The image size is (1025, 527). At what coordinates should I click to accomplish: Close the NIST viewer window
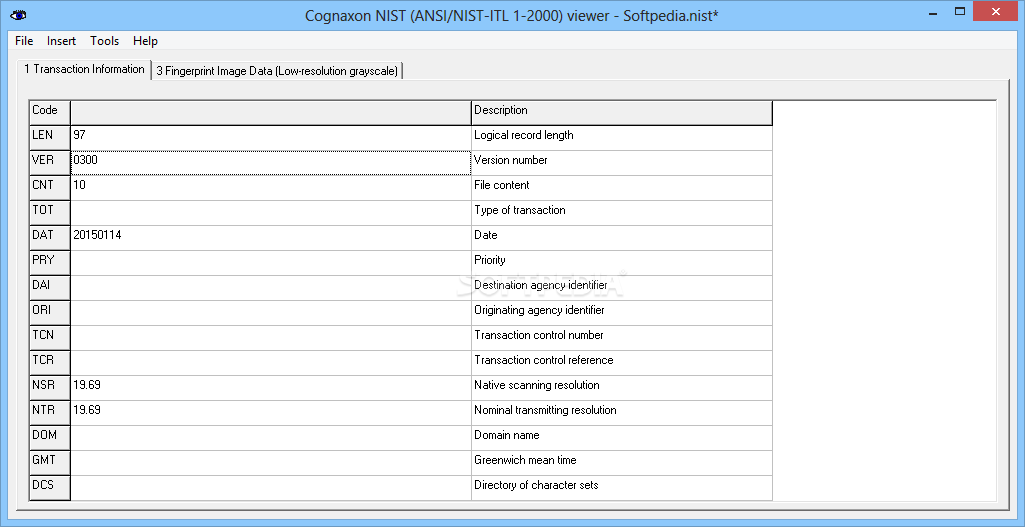click(996, 11)
